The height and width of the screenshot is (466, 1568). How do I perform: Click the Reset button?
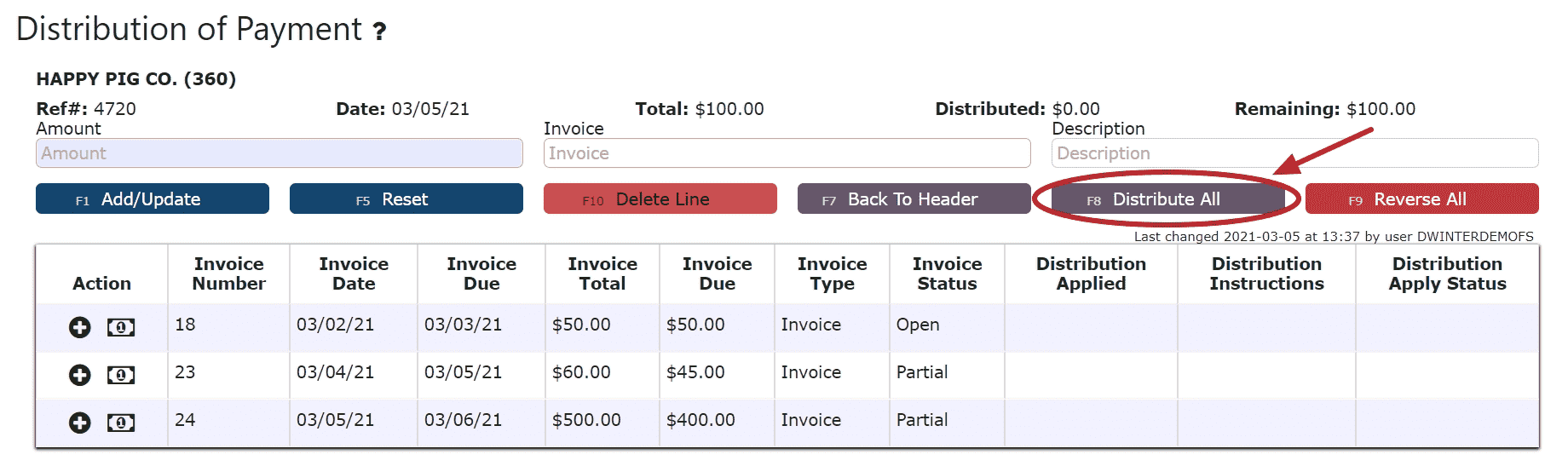[x=406, y=198]
